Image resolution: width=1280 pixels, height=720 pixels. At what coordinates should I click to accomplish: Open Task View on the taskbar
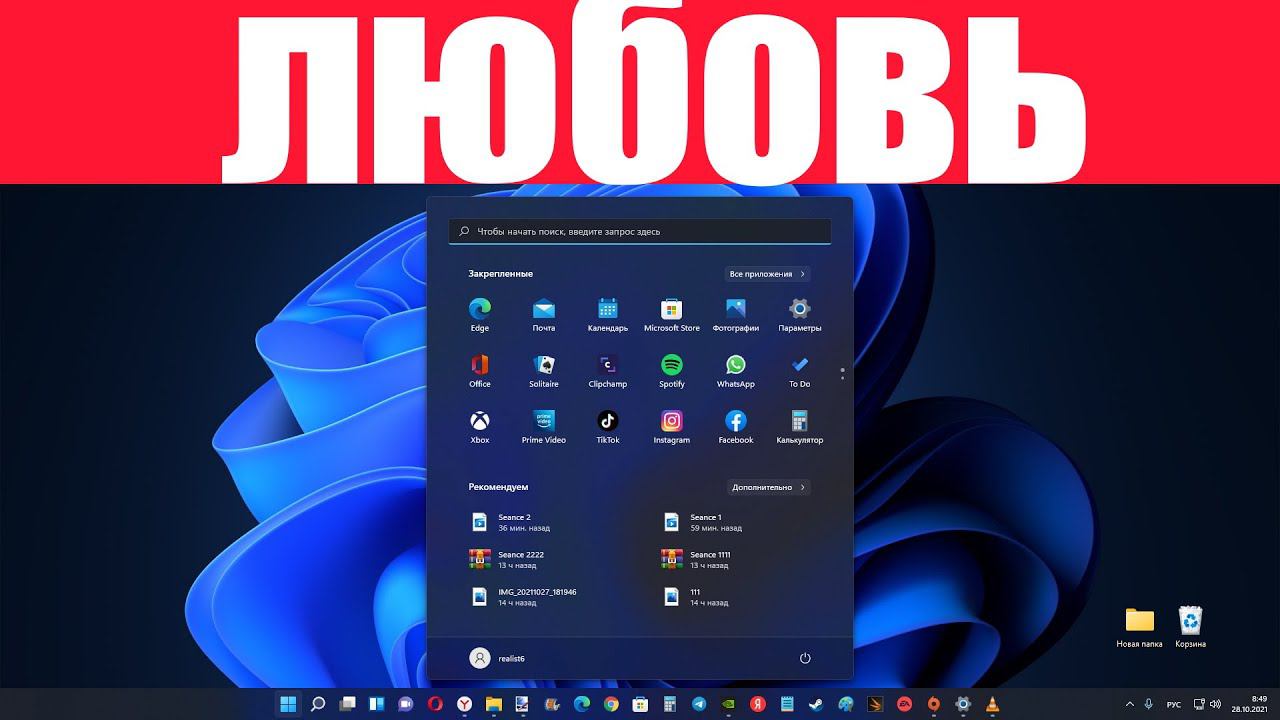(x=347, y=704)
